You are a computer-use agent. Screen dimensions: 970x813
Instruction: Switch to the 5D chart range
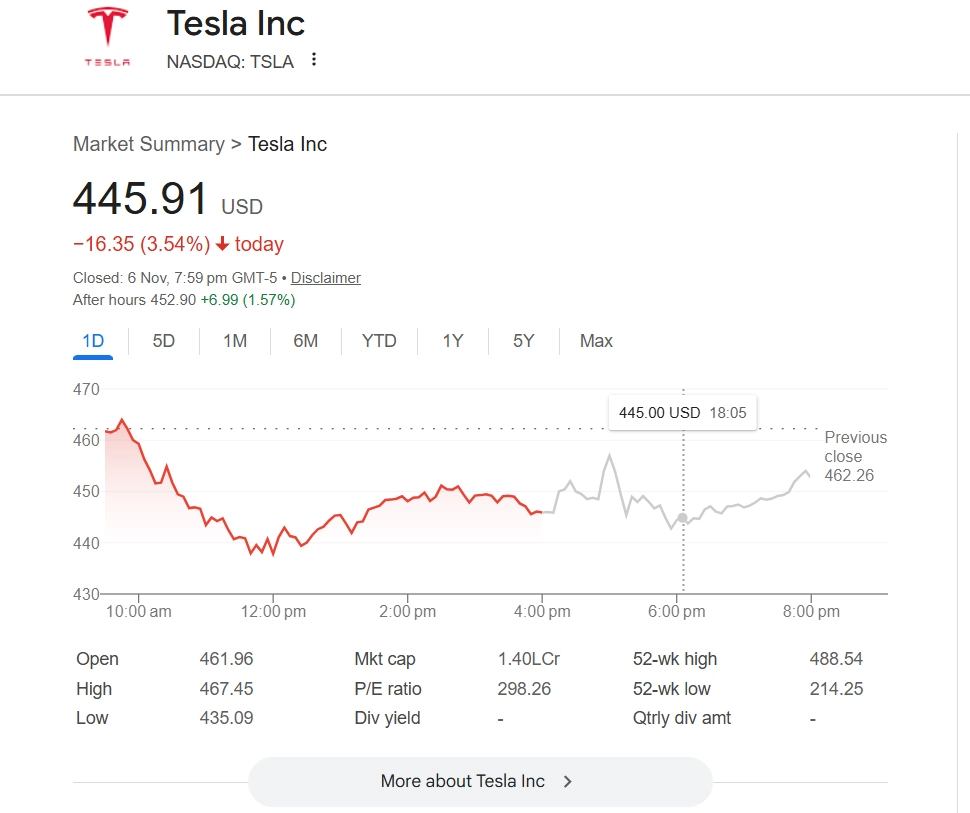(164, 341)
